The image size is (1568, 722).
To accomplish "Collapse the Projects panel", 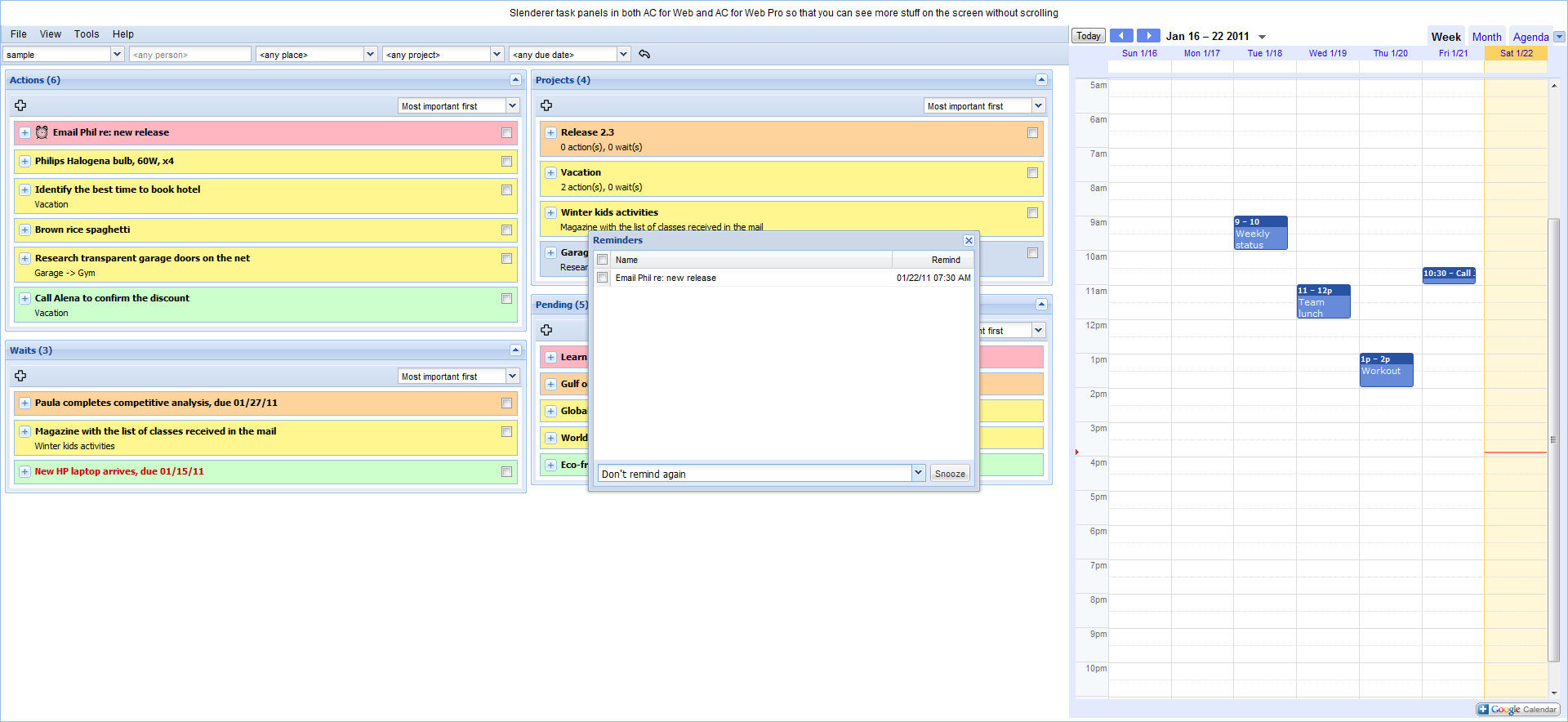I will coord(1041,79).
